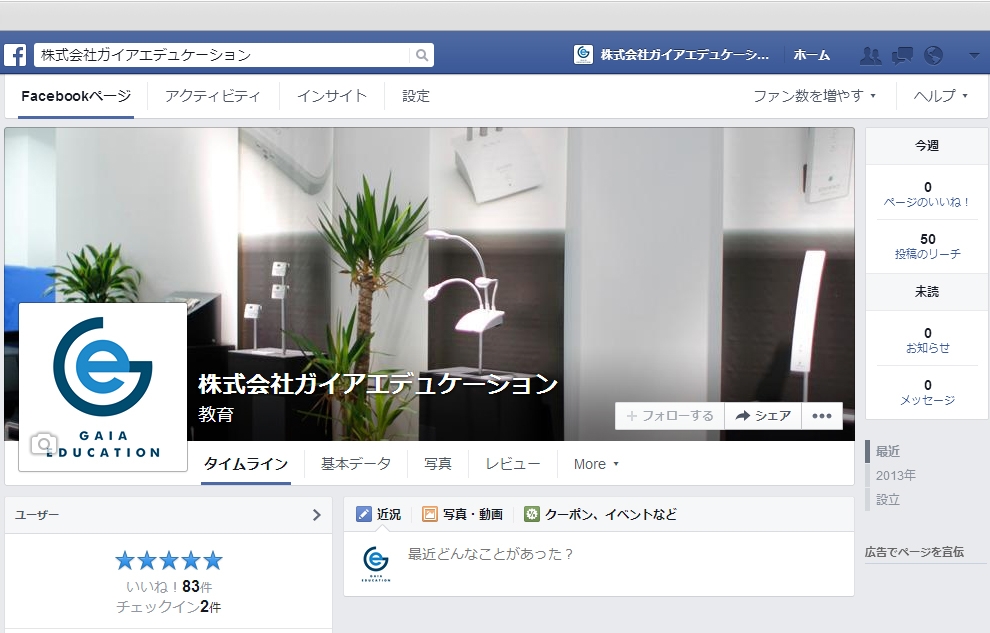Click いいね！83件 text
Image resolution: width=990 pixels, height=633 pixels.
pos(169,586)
